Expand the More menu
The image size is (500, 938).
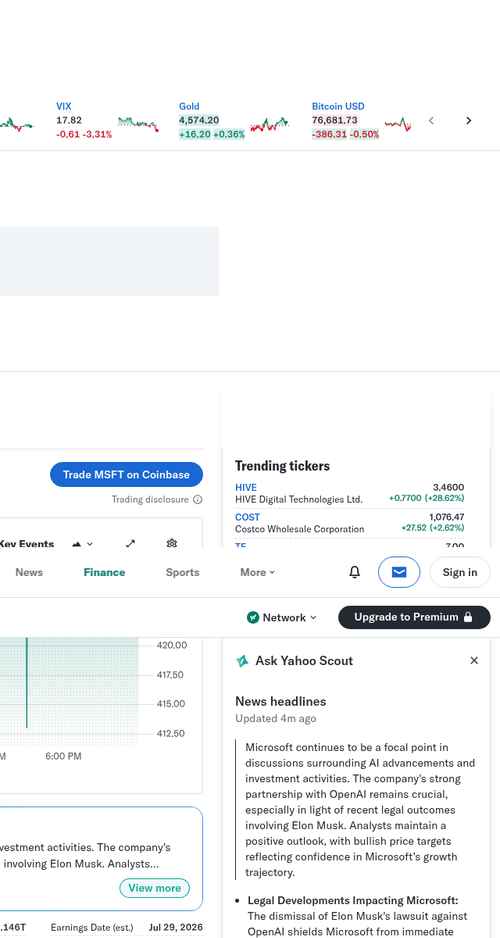(258, 572)
